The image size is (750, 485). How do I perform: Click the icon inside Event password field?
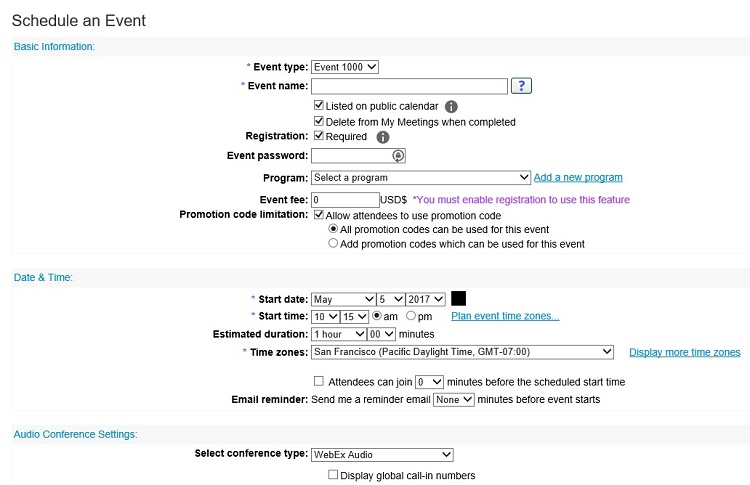click(398, 156)
